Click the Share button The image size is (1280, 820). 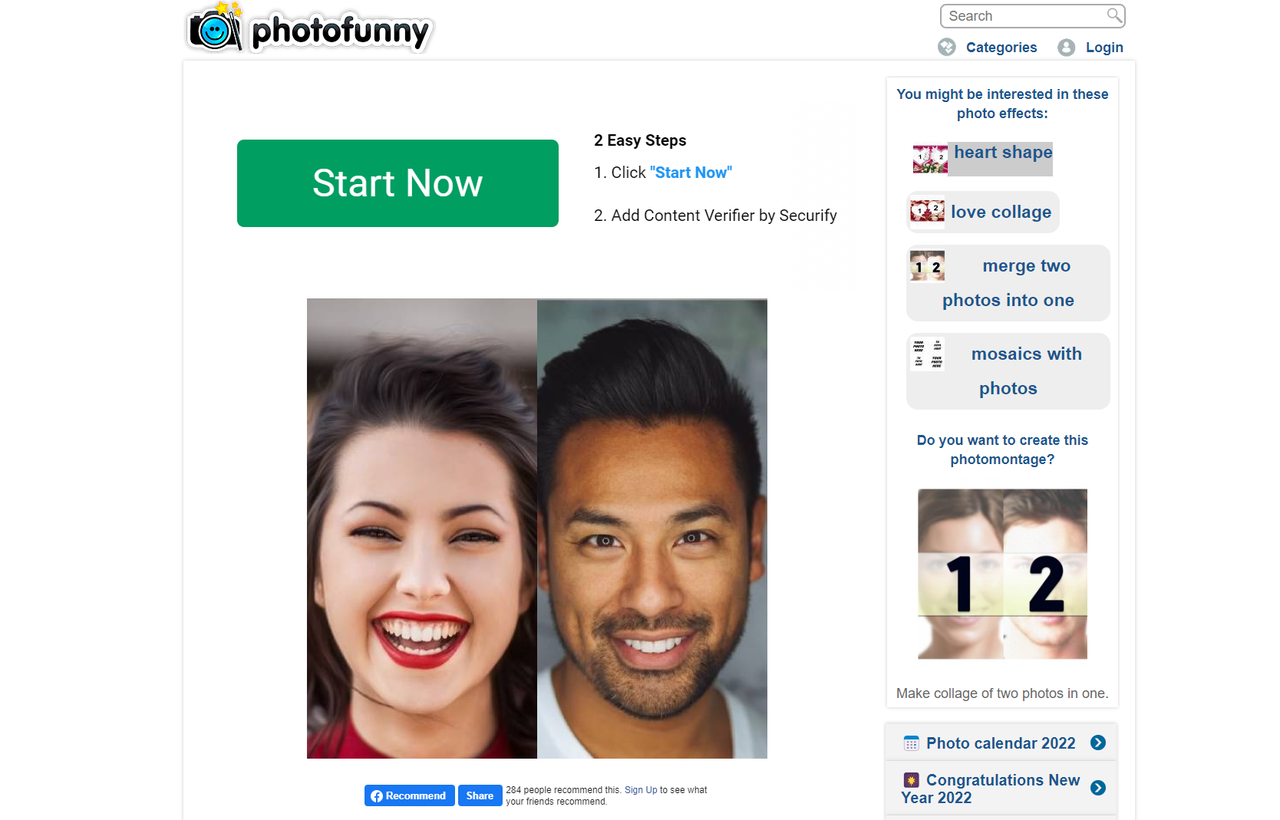coord(480,795)
